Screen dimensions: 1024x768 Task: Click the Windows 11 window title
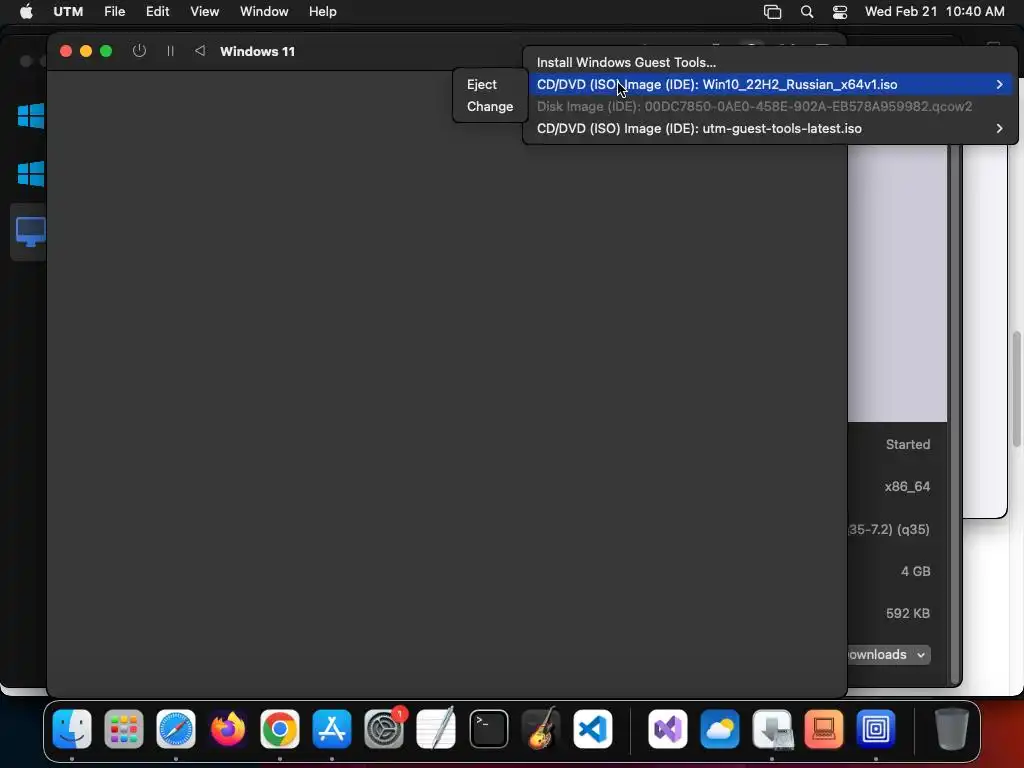pyautogui.click(x=257, y=52)
